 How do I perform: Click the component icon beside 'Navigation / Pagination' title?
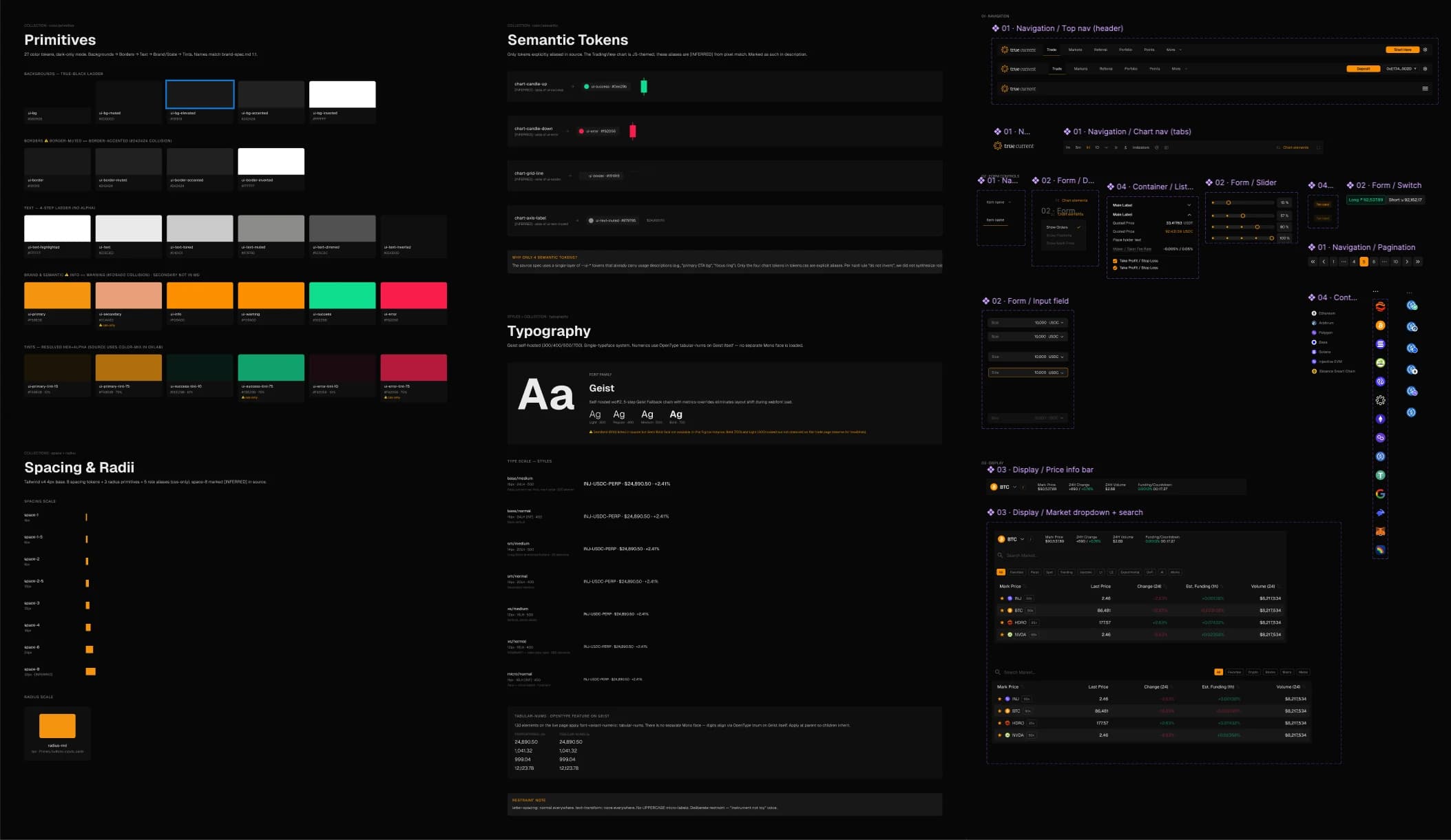[x=1311, y=247]
